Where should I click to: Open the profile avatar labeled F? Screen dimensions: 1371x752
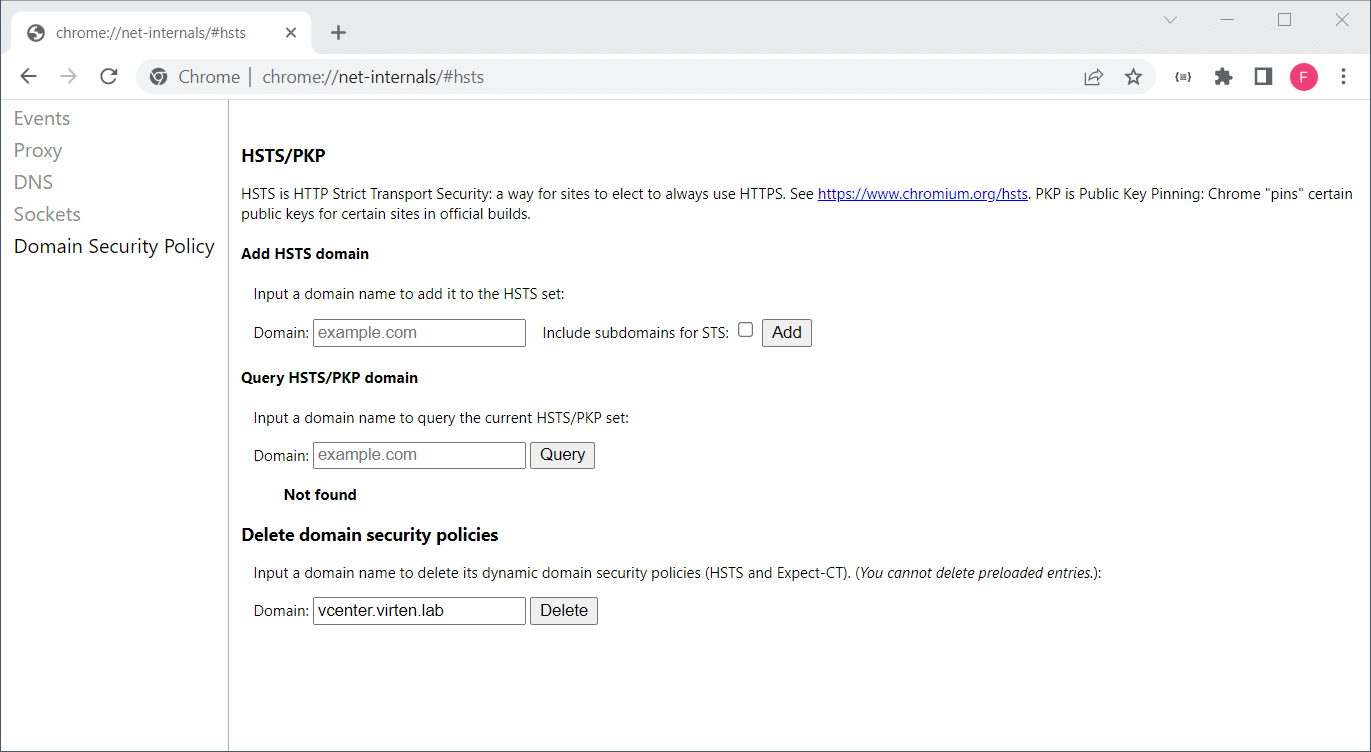point(1303,77)
